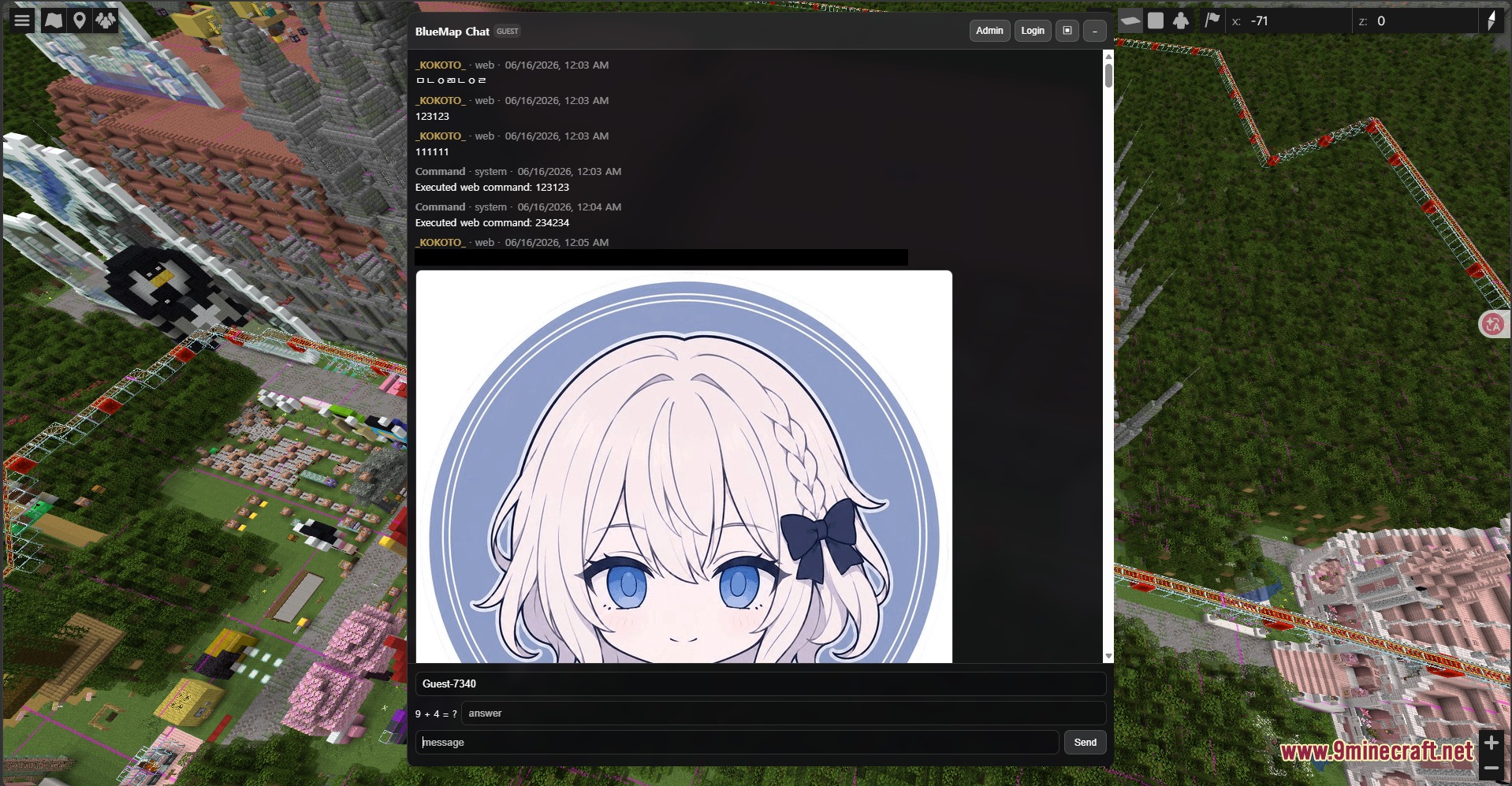The height and width of the screenshot is (786, 1512).
Task: Minimize the BlueMap Chat panel
Action: [1095, 31]
